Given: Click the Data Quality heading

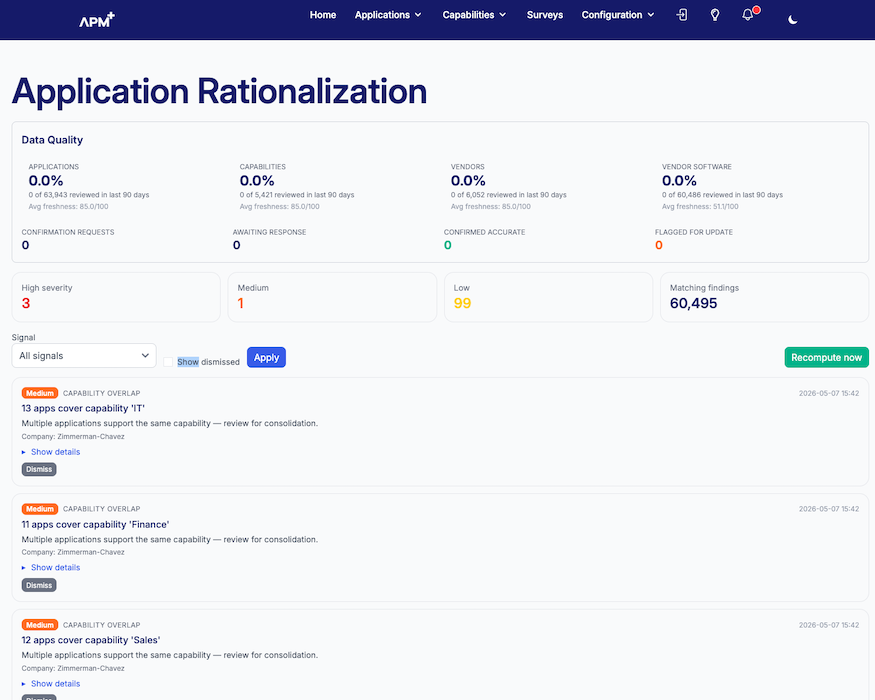Looking at the screenshot, I should coord(52,140).
